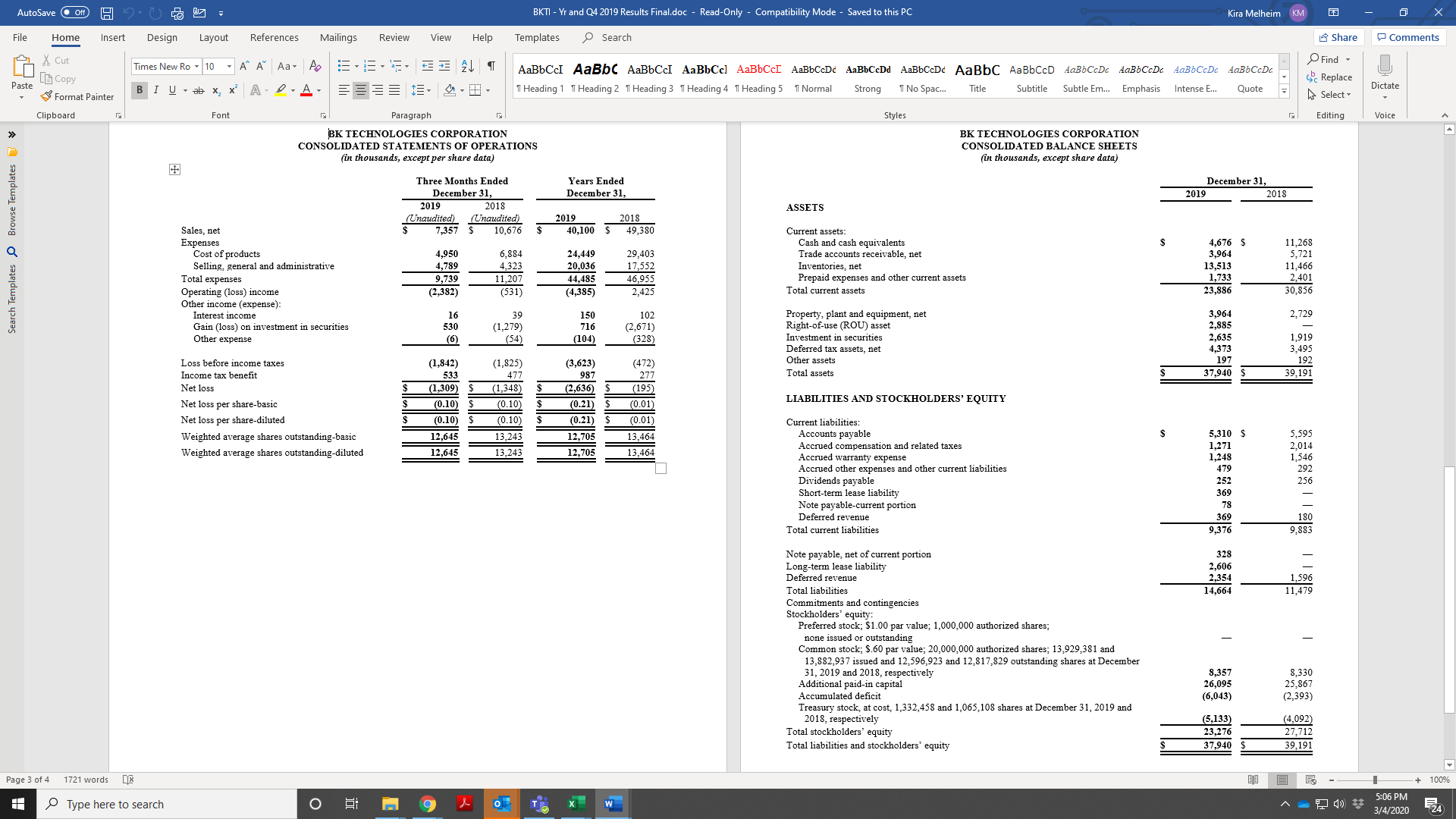Viewport: 1456px width, 819px height.
Task: Click Ribbon Display Options icon
Action: [1333, 12]
